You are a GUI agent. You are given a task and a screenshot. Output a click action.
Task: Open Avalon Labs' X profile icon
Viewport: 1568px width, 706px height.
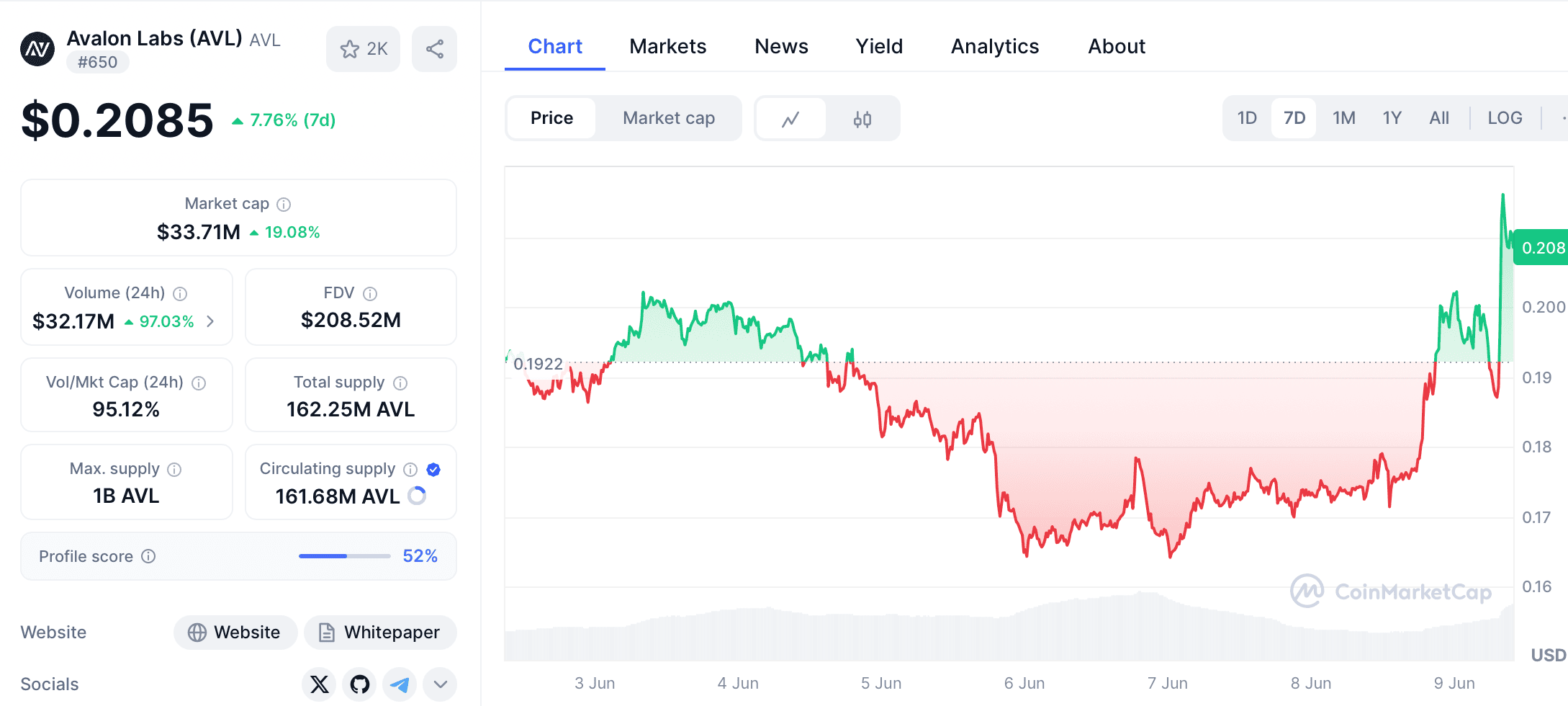[x=318, y=684]
